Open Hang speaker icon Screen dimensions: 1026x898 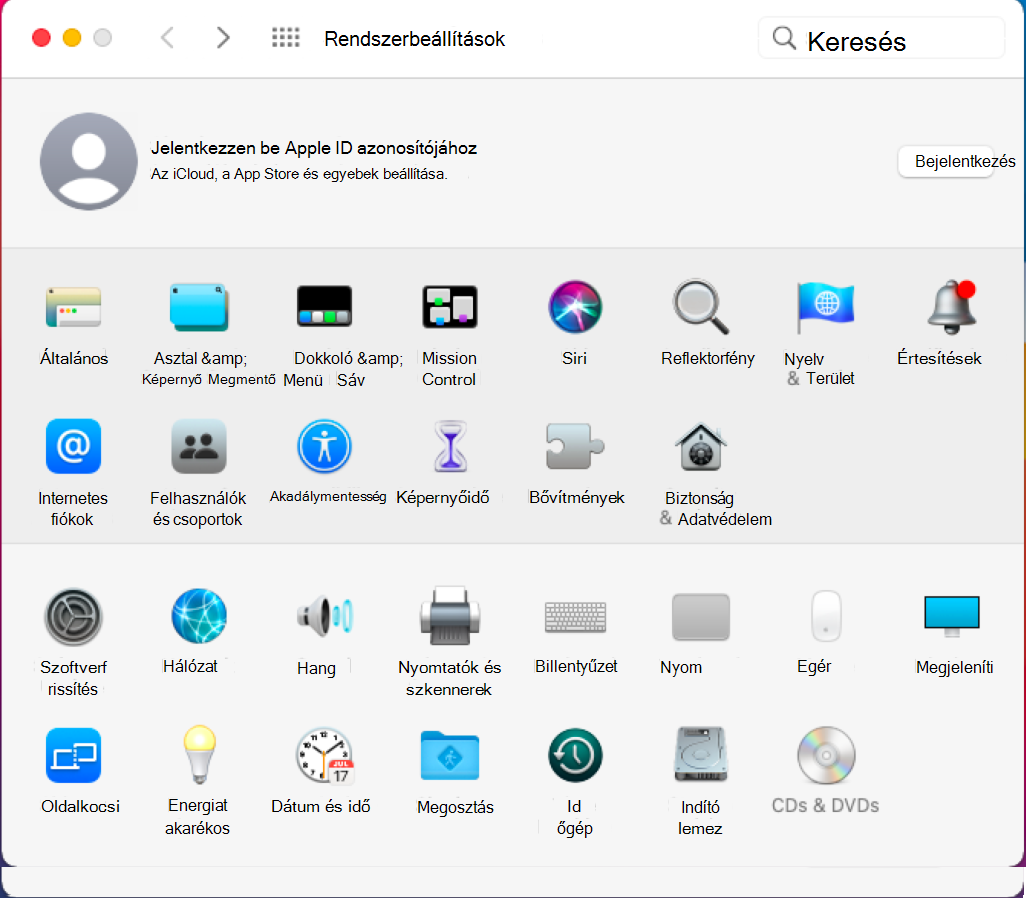tap(325, 616)
